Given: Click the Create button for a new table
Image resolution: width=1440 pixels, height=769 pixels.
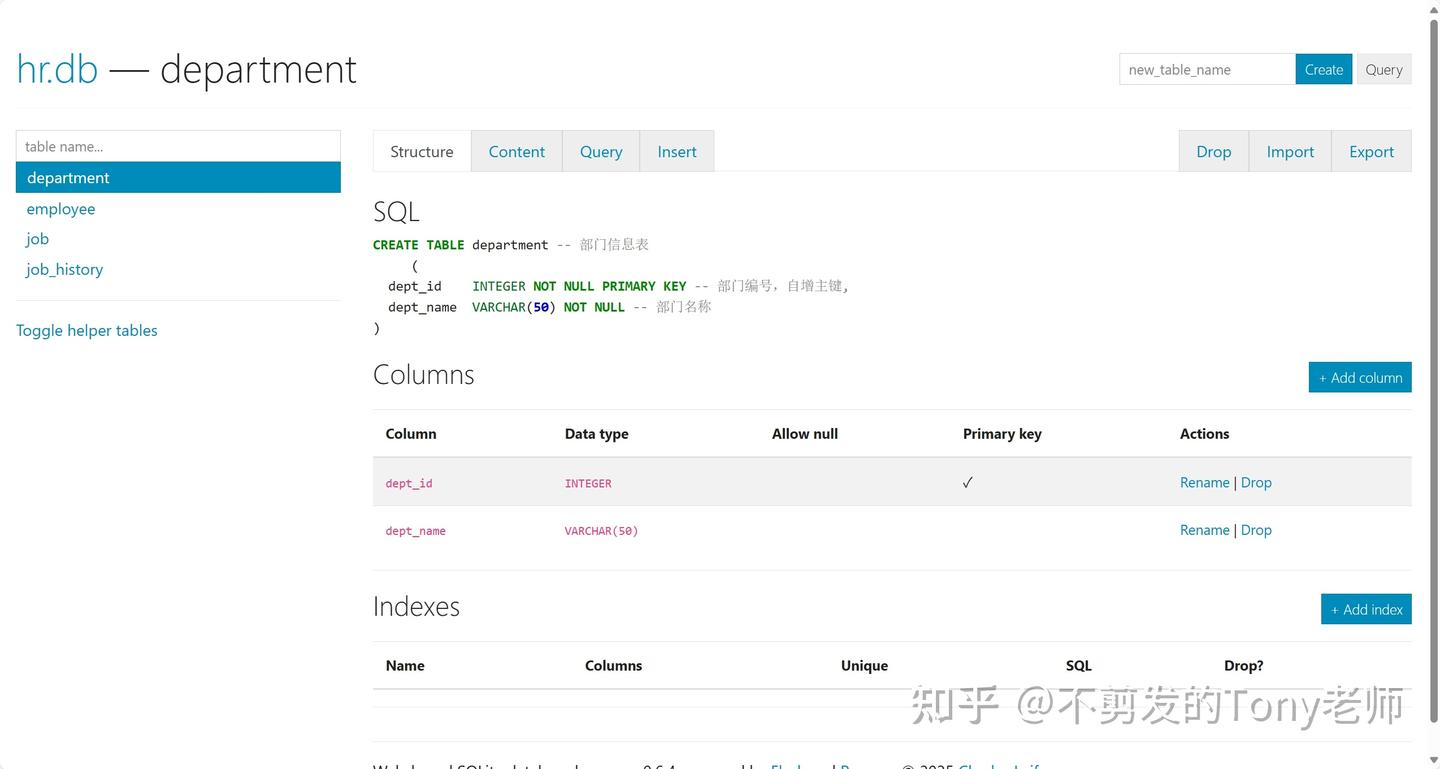Looking at the screenshot, I should click(1323, 69).
